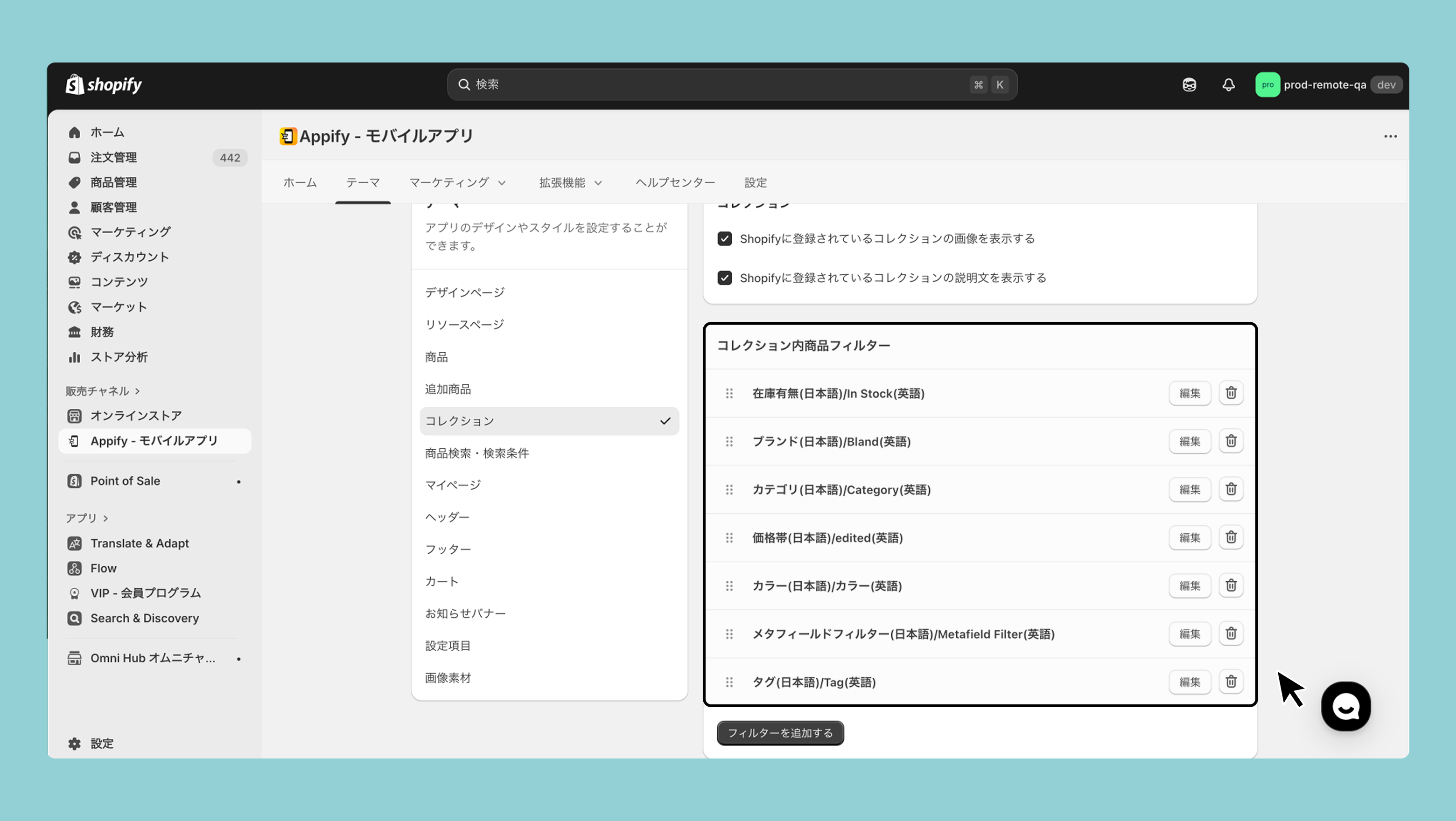Screen dimensions: 1456x821
Task: Open three-dot more actions menu
Action: [x=1391, y=136]
